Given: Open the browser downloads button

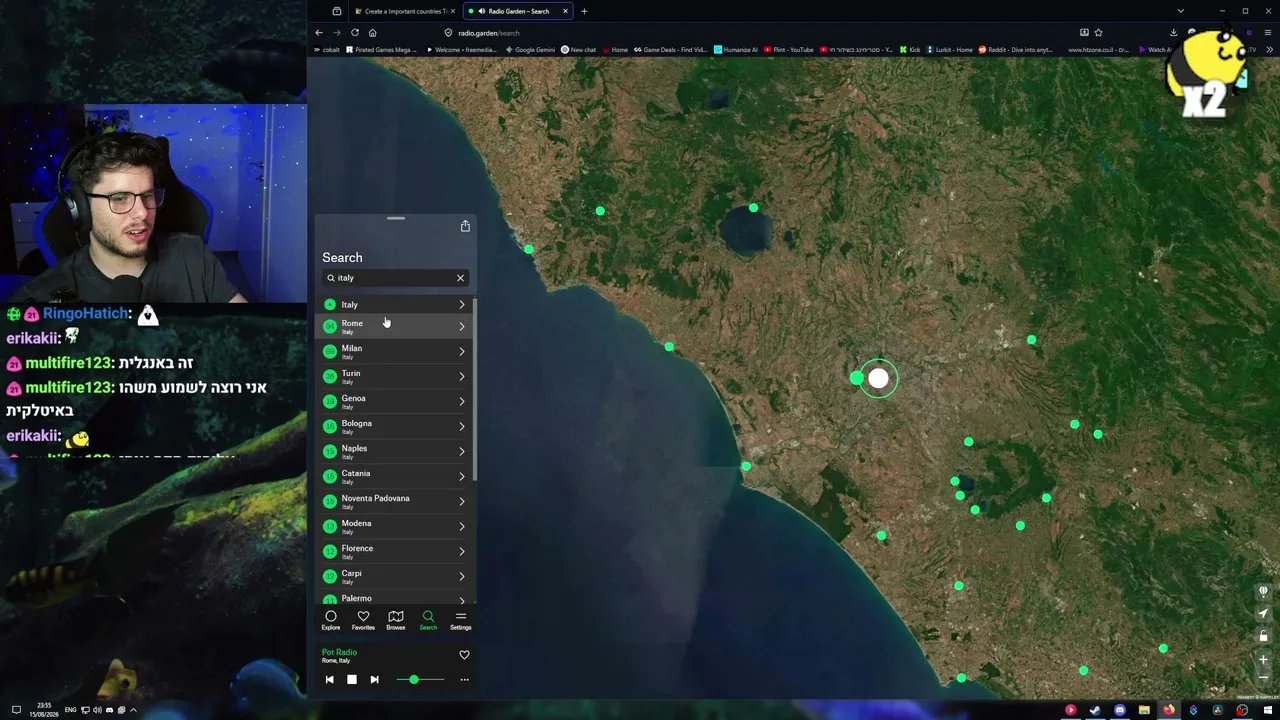Looking at the screenshot, I should [x=1174, y=33].
